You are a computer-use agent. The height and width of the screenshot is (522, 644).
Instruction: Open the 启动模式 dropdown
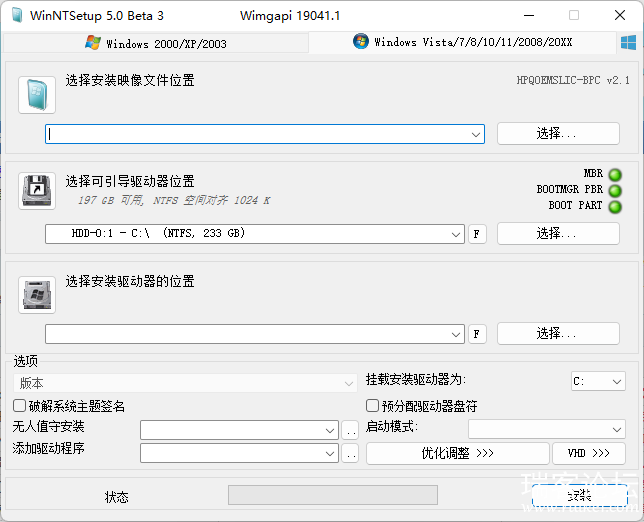coord(547,429)
